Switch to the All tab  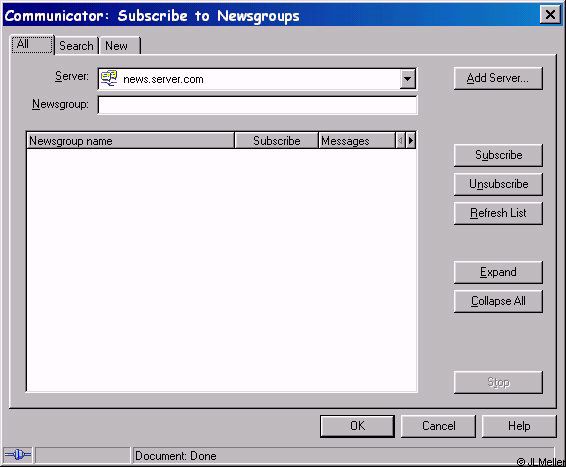click(x=32, y=44)
